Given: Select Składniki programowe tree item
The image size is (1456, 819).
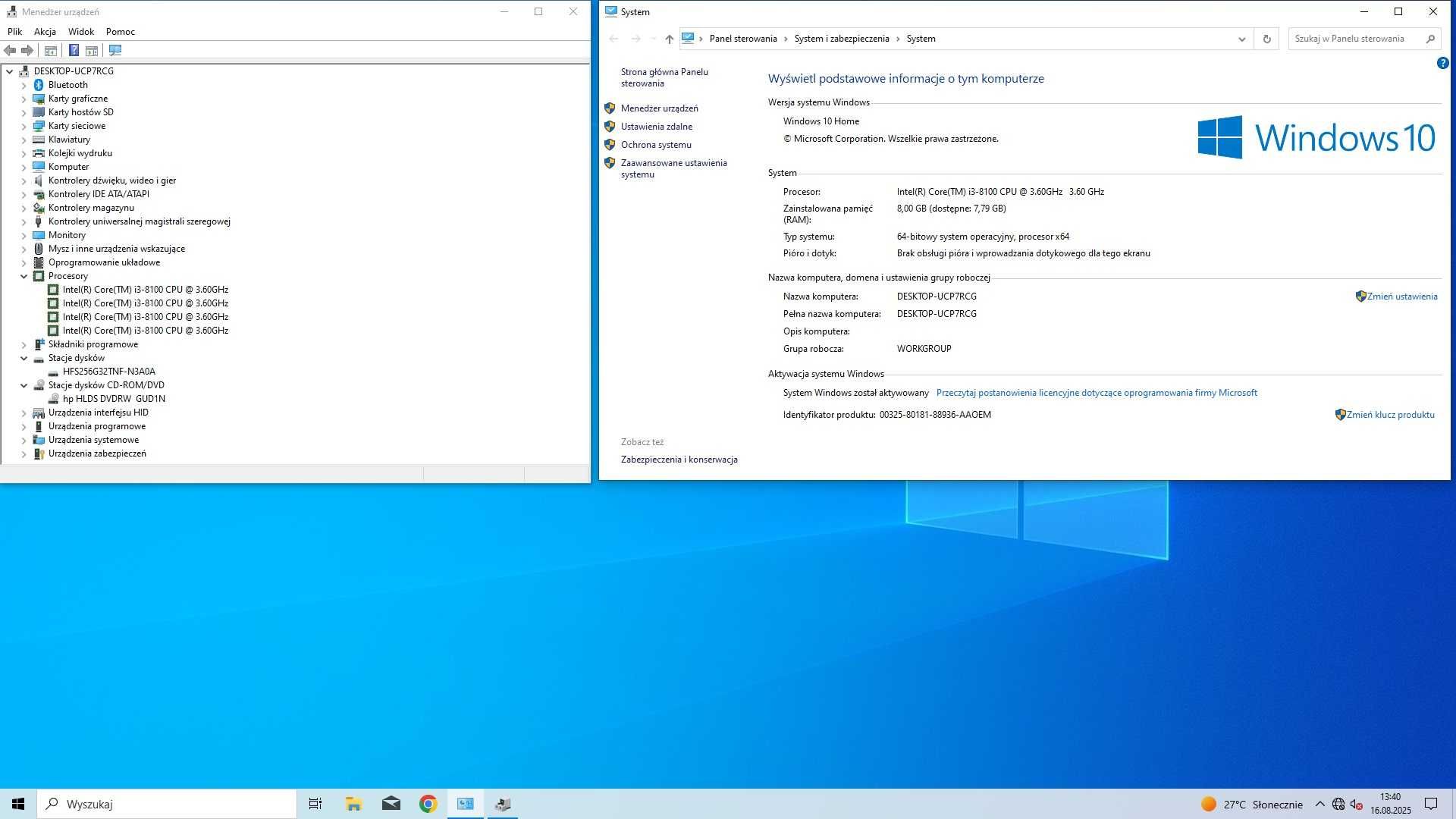Looking at the screenshot, I should 93,344.
